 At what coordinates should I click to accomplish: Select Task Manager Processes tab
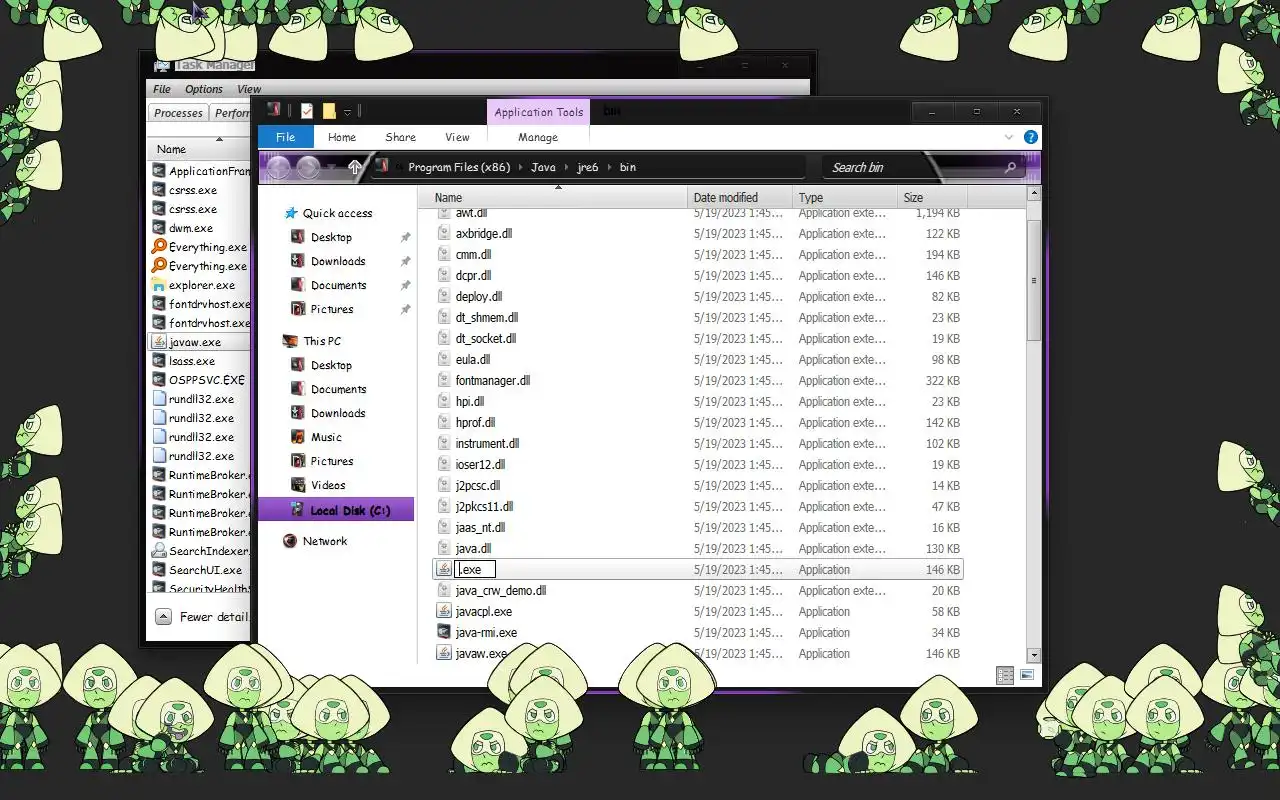point(178,113)
